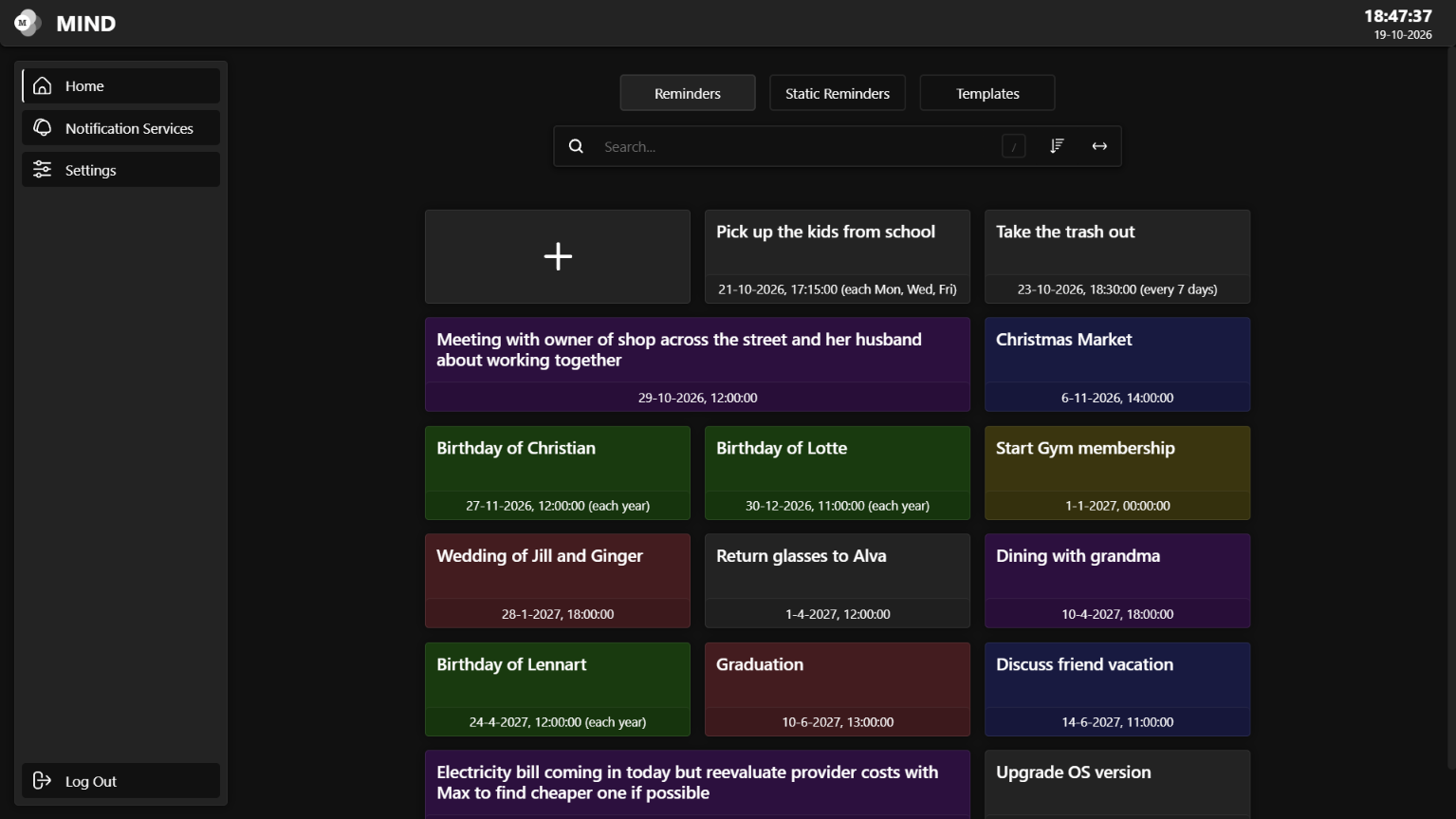1456x819 pixels.
Task: Click the '1-1-2027, 00:00:00' date text
Action: (x=1117, y=506)
